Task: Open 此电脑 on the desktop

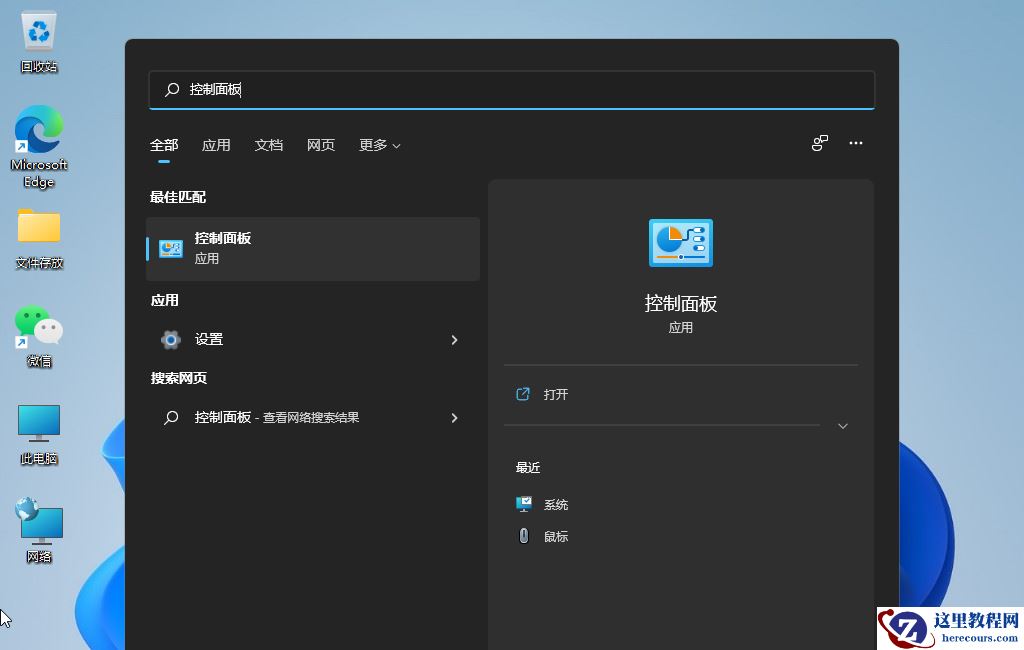Action: click(37, 425)
